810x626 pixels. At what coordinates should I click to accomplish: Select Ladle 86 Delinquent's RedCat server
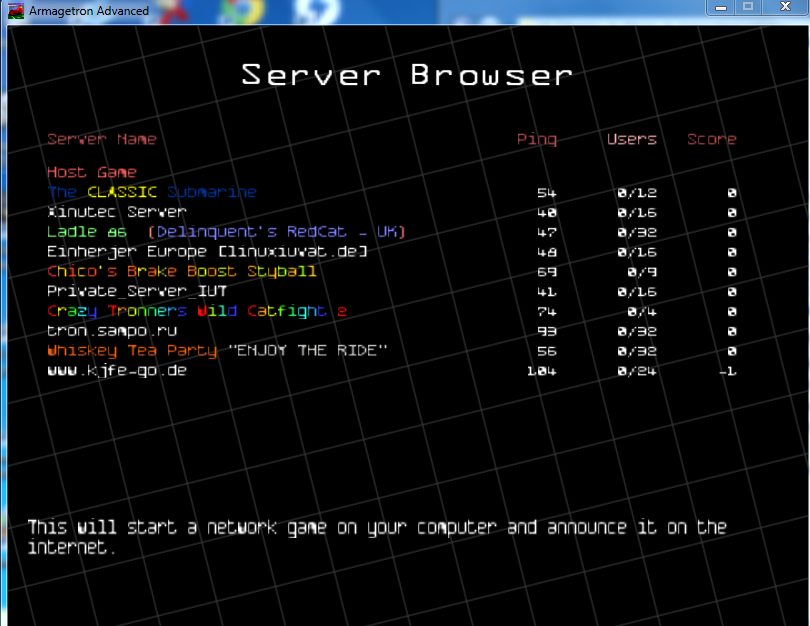pyautogui.click(x=226, y=232)
